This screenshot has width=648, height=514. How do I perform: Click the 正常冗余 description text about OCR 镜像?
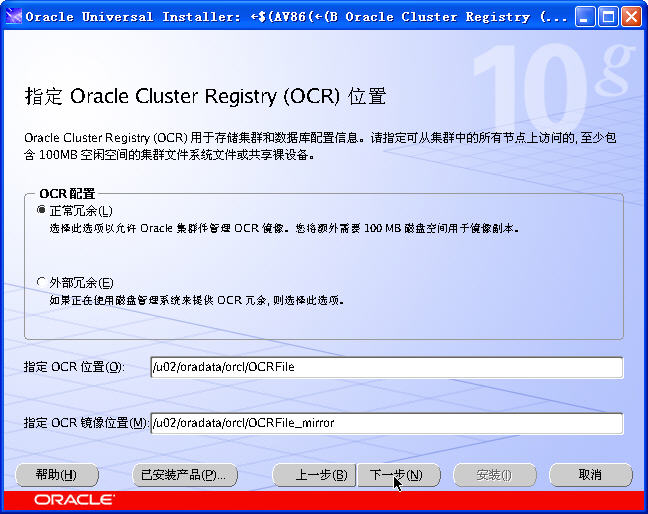284,228
